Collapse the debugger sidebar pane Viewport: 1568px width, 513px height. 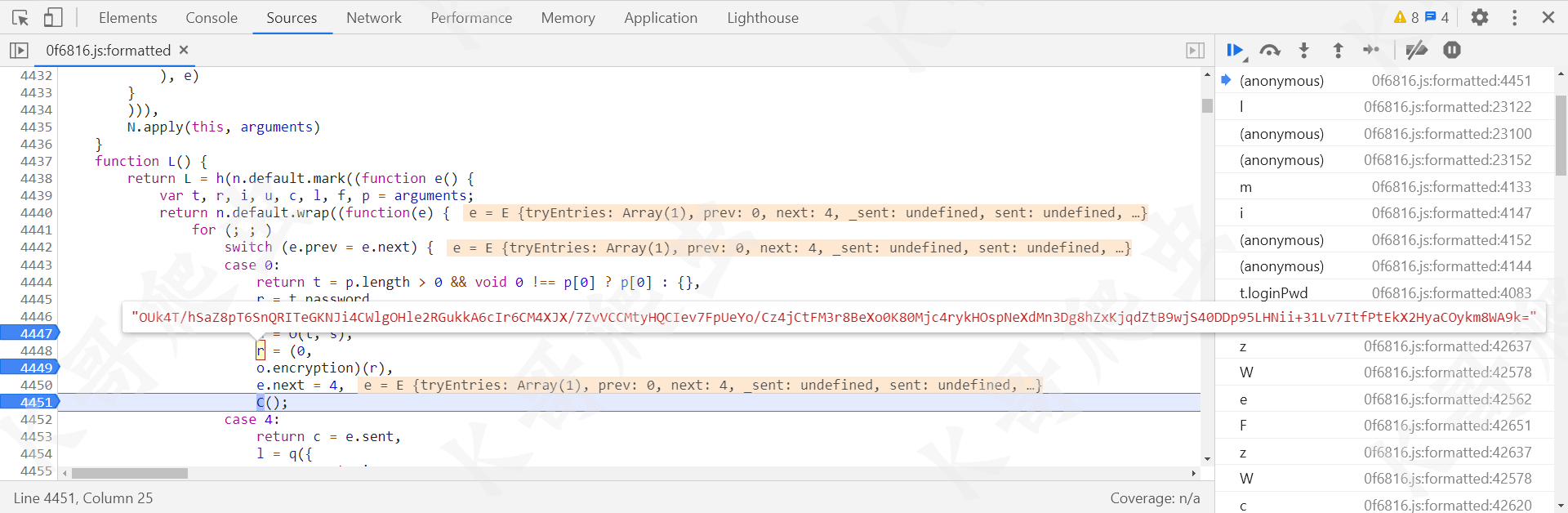click(1195, 51)
